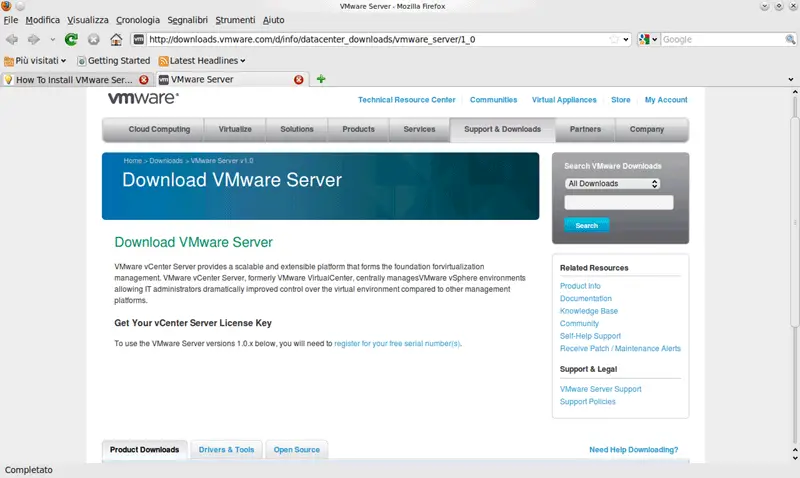800x478 pixels.
Task: Close the How To Install VMware Server tab
Action: 144,80
